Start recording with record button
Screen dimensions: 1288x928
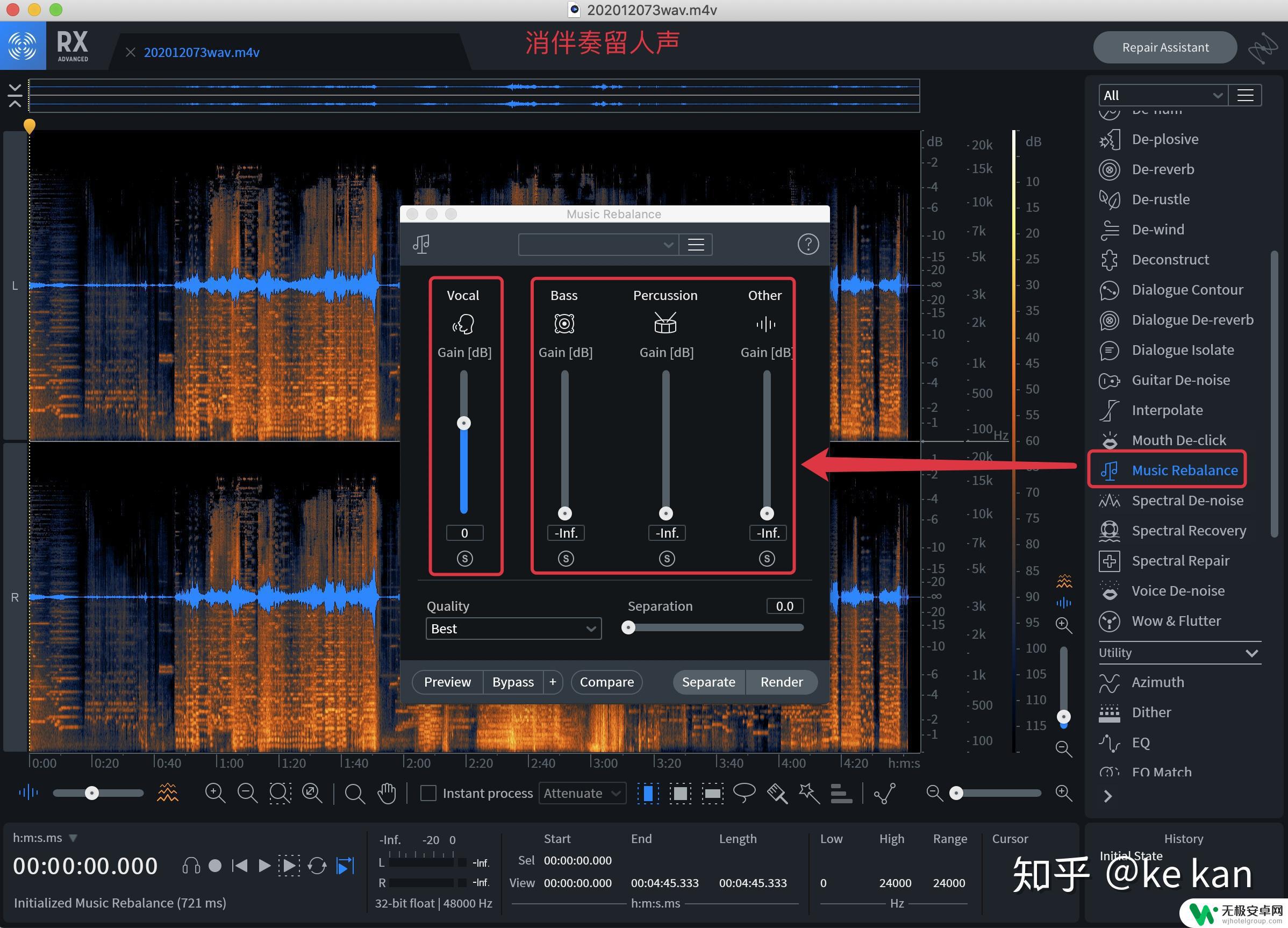[x=214, y=866]
